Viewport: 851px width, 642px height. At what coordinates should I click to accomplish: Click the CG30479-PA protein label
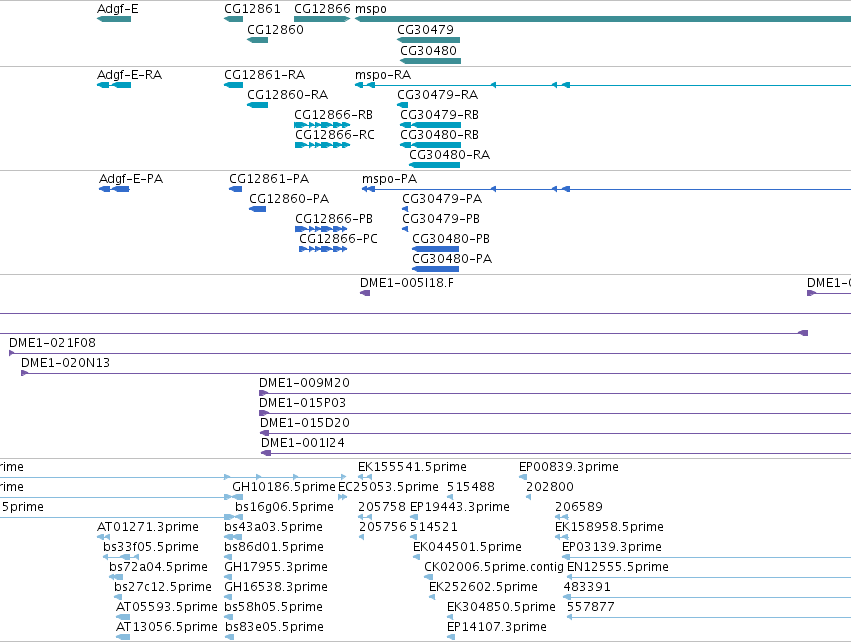(442, 199)
